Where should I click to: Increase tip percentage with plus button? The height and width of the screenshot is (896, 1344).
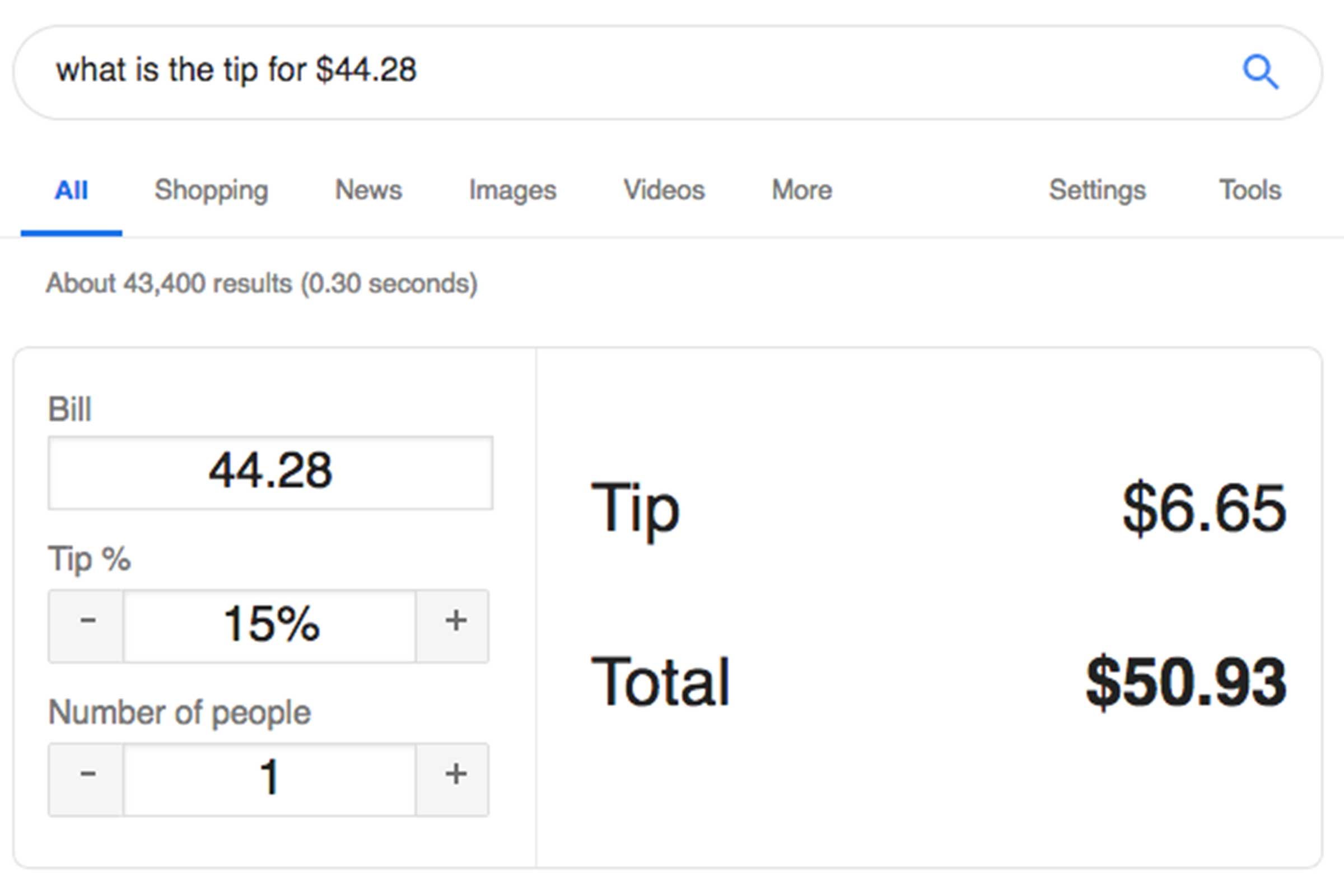pyautogui.click(x=454, y=626)
